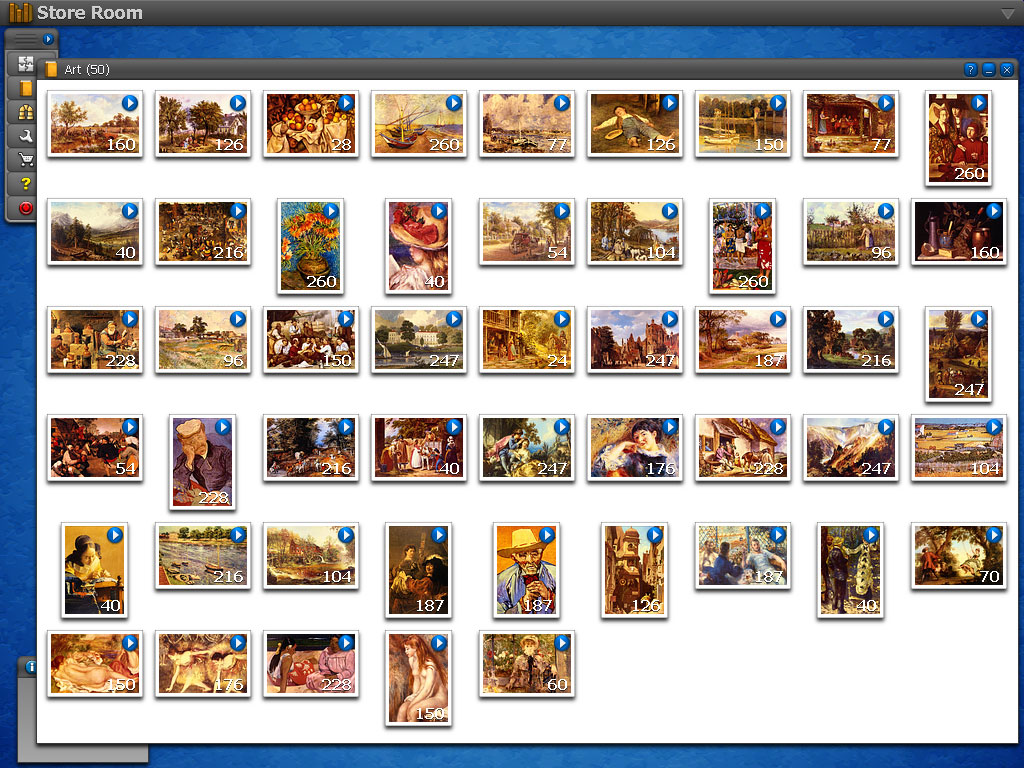Open the jigsaw puzzle piece sidebar icon

pos(25,63)
